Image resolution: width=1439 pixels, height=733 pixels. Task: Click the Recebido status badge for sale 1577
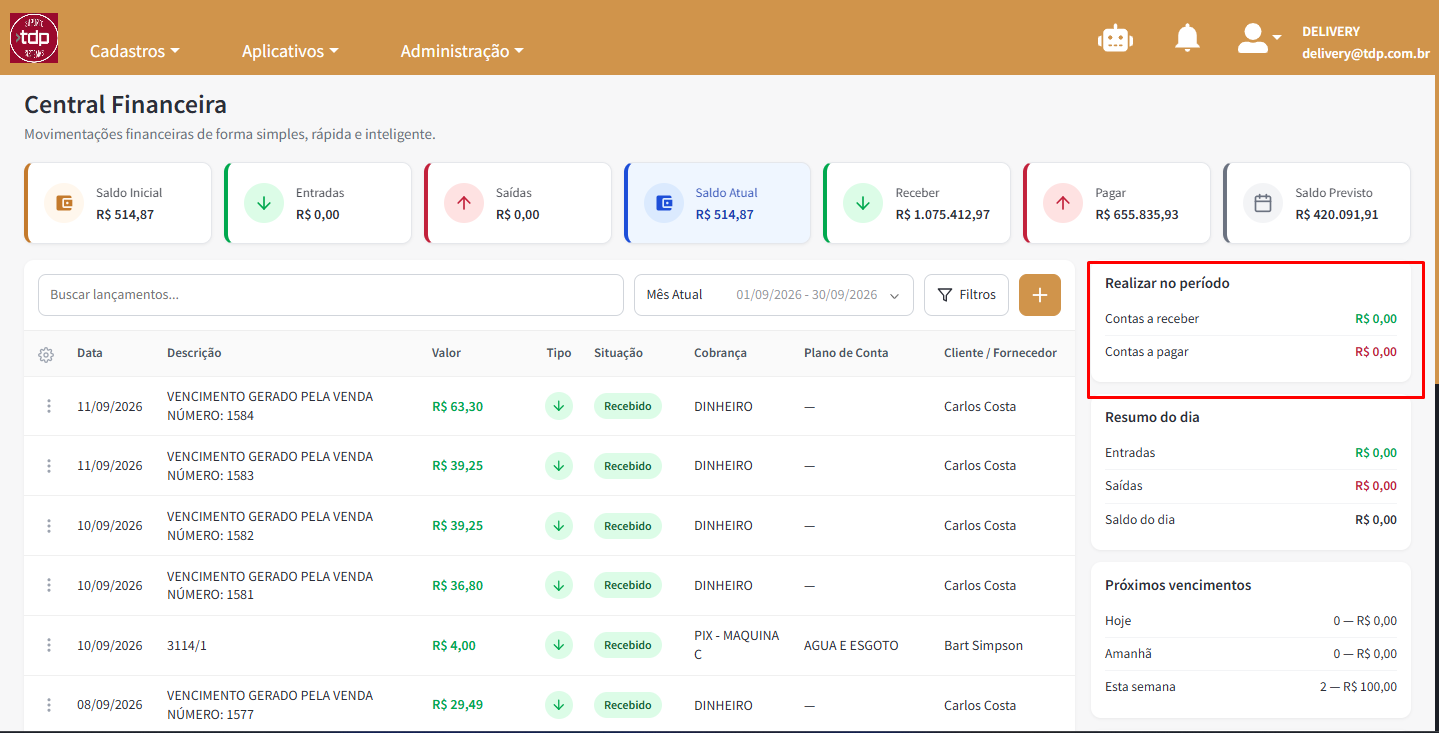[x=628, y=705]
